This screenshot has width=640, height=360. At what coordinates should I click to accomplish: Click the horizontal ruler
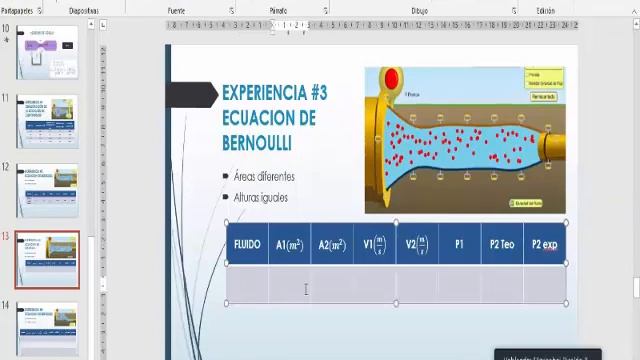tap(372, 25)
